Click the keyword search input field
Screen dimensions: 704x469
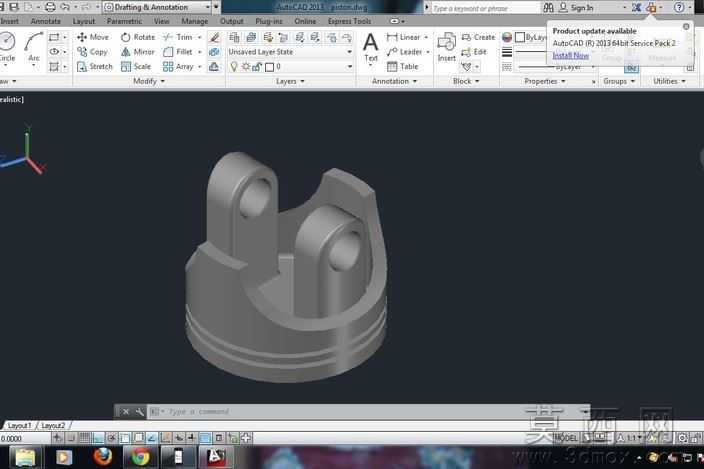485,8
